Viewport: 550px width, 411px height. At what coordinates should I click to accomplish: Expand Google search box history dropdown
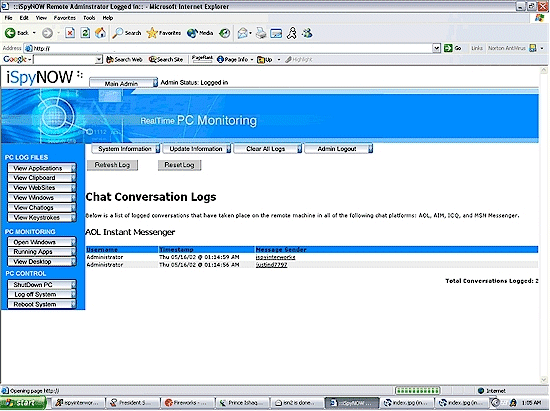click(99, 60)
